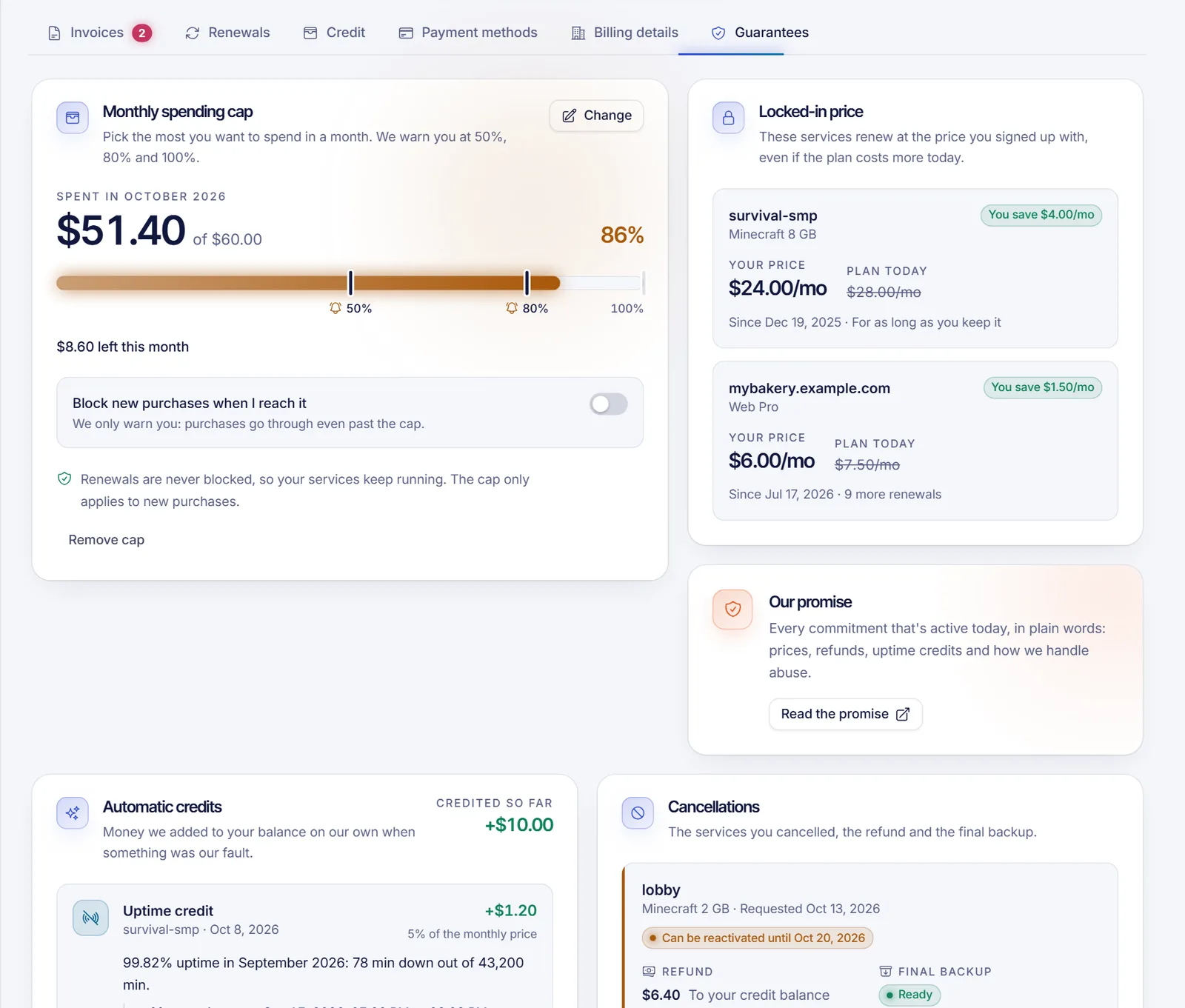Viewport: 1185px width, 1008px height.
Task: Click the Invoices badge showing 2
Action: (x=142, y=33)
